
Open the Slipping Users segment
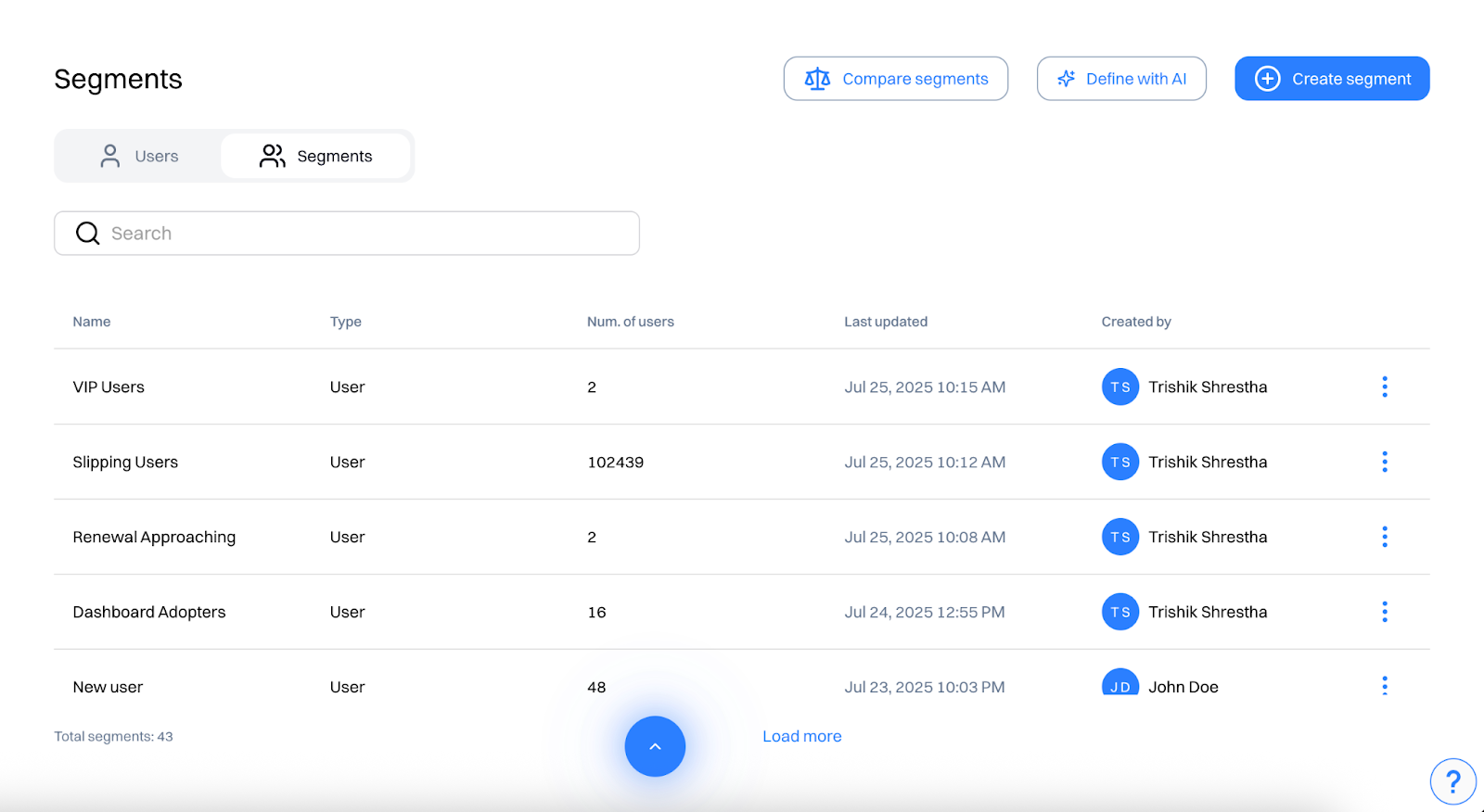tap(125, 462)
